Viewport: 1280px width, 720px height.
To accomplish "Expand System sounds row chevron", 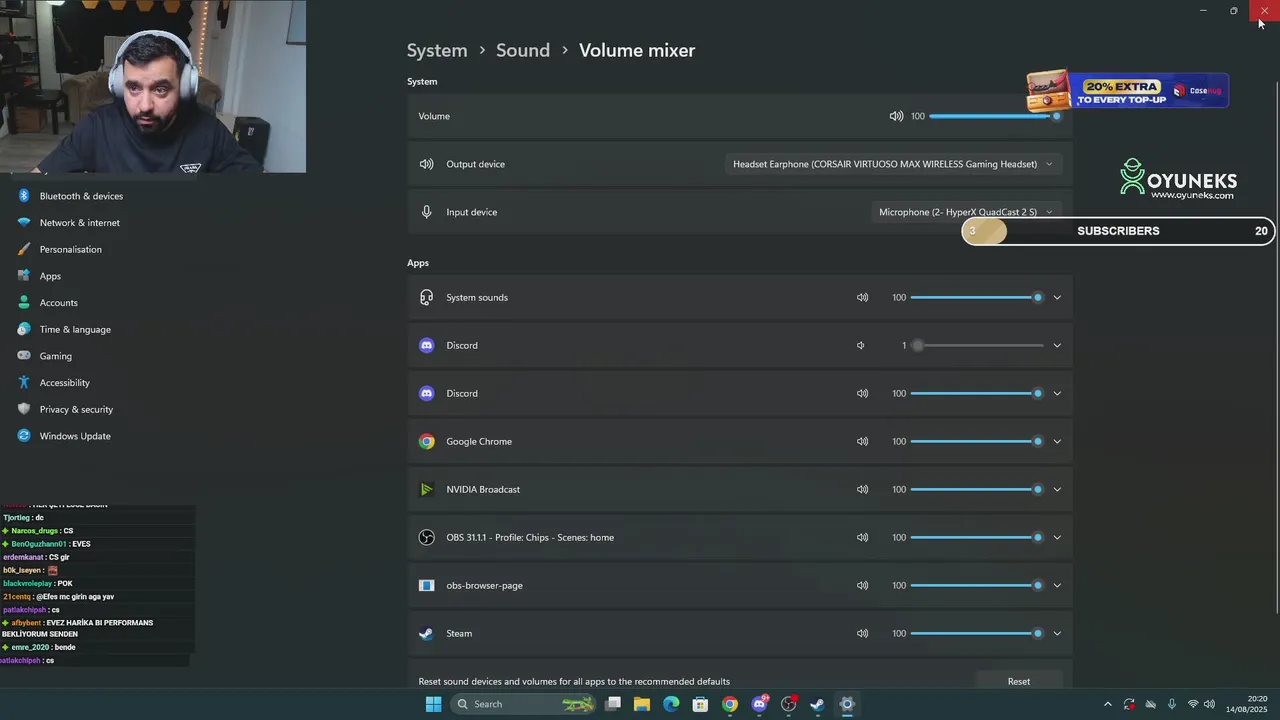I will 1057,297.
